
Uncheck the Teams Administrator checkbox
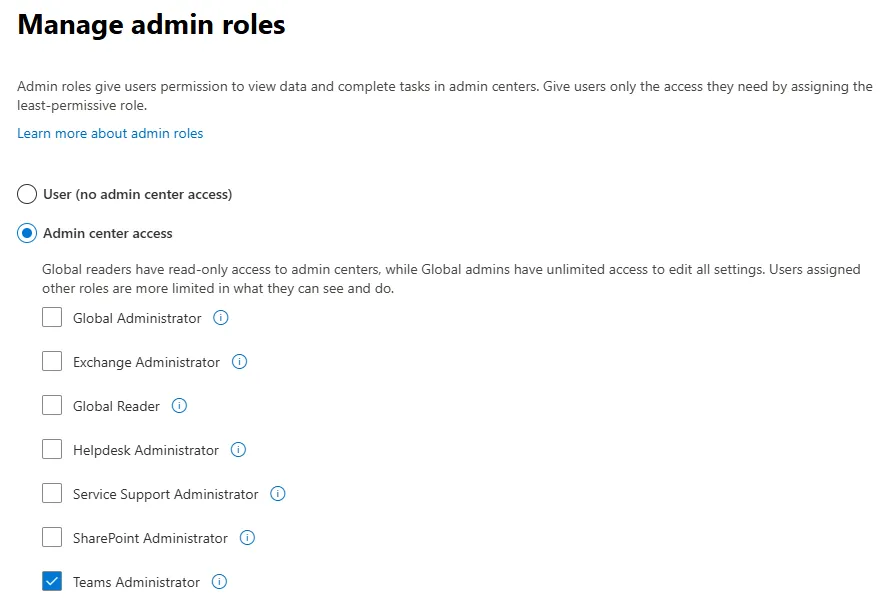coord(52,582)
